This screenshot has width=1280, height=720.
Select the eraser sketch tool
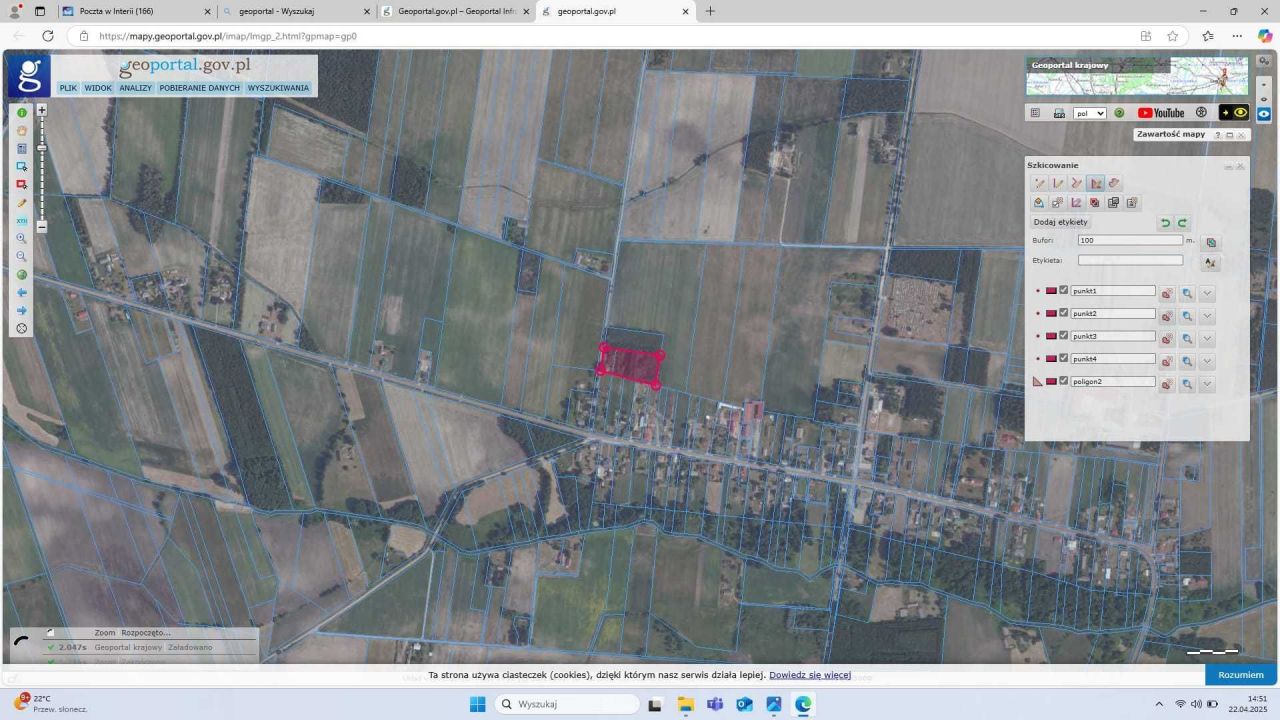click(1114, 183)
